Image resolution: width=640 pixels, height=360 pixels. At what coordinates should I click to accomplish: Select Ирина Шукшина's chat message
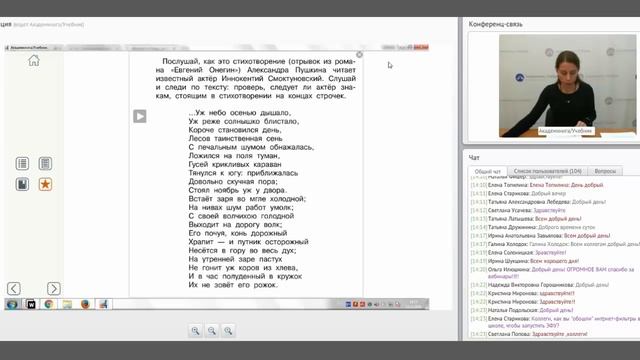coord(525,261)
